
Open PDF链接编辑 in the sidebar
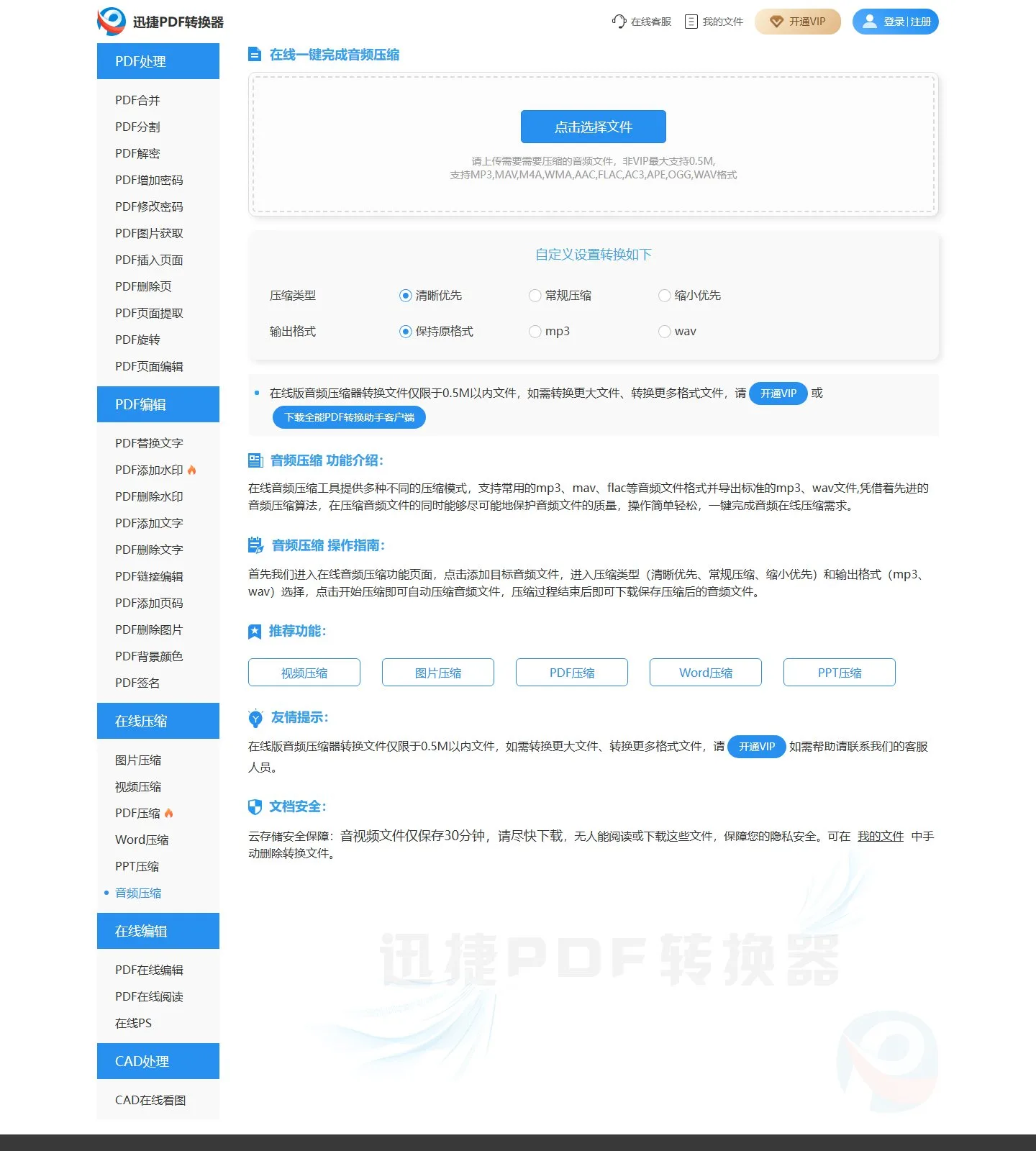click(x=149, y=576)
